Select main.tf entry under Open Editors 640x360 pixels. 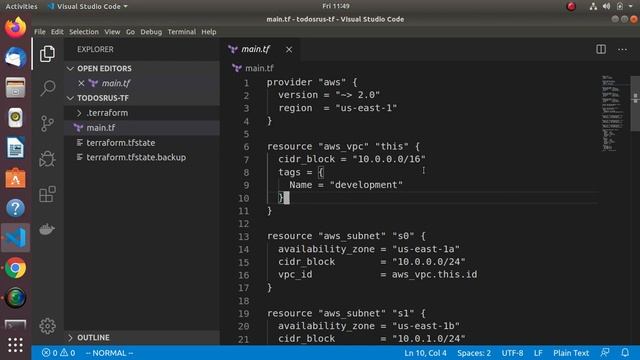[142, 83]
